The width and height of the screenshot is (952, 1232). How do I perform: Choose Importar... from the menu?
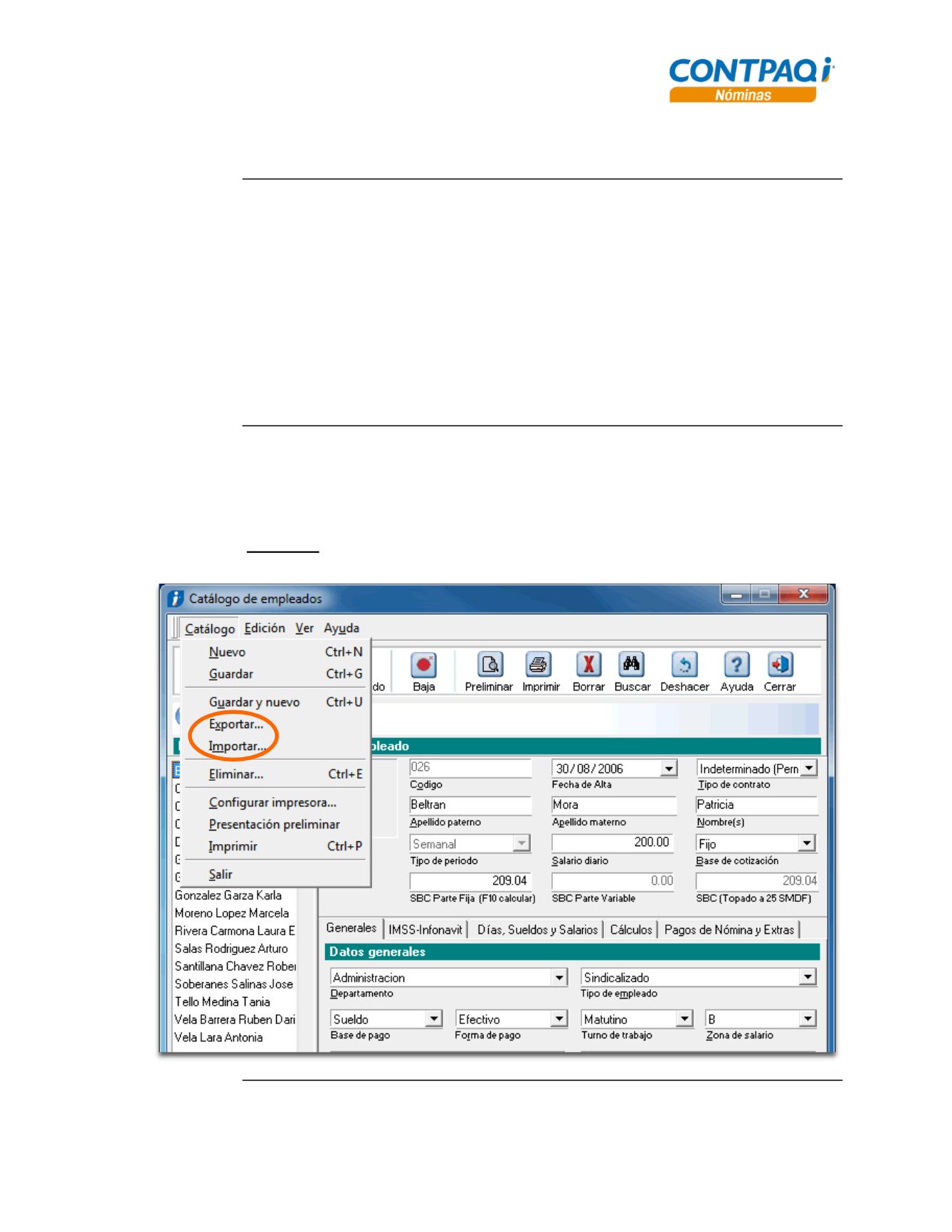(276, 747)
